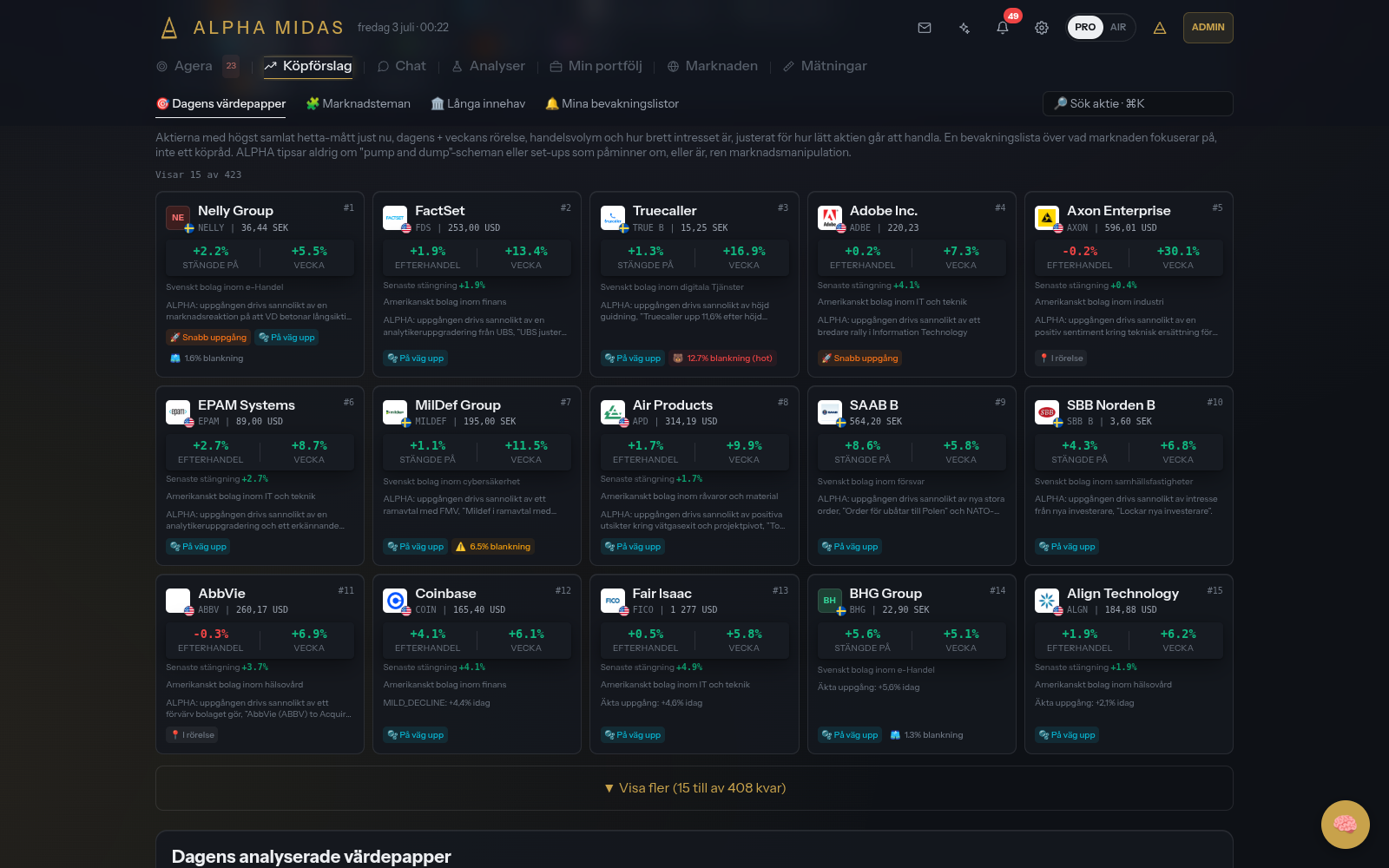Click the sparkle AI icon in header

tap(964, 28)
